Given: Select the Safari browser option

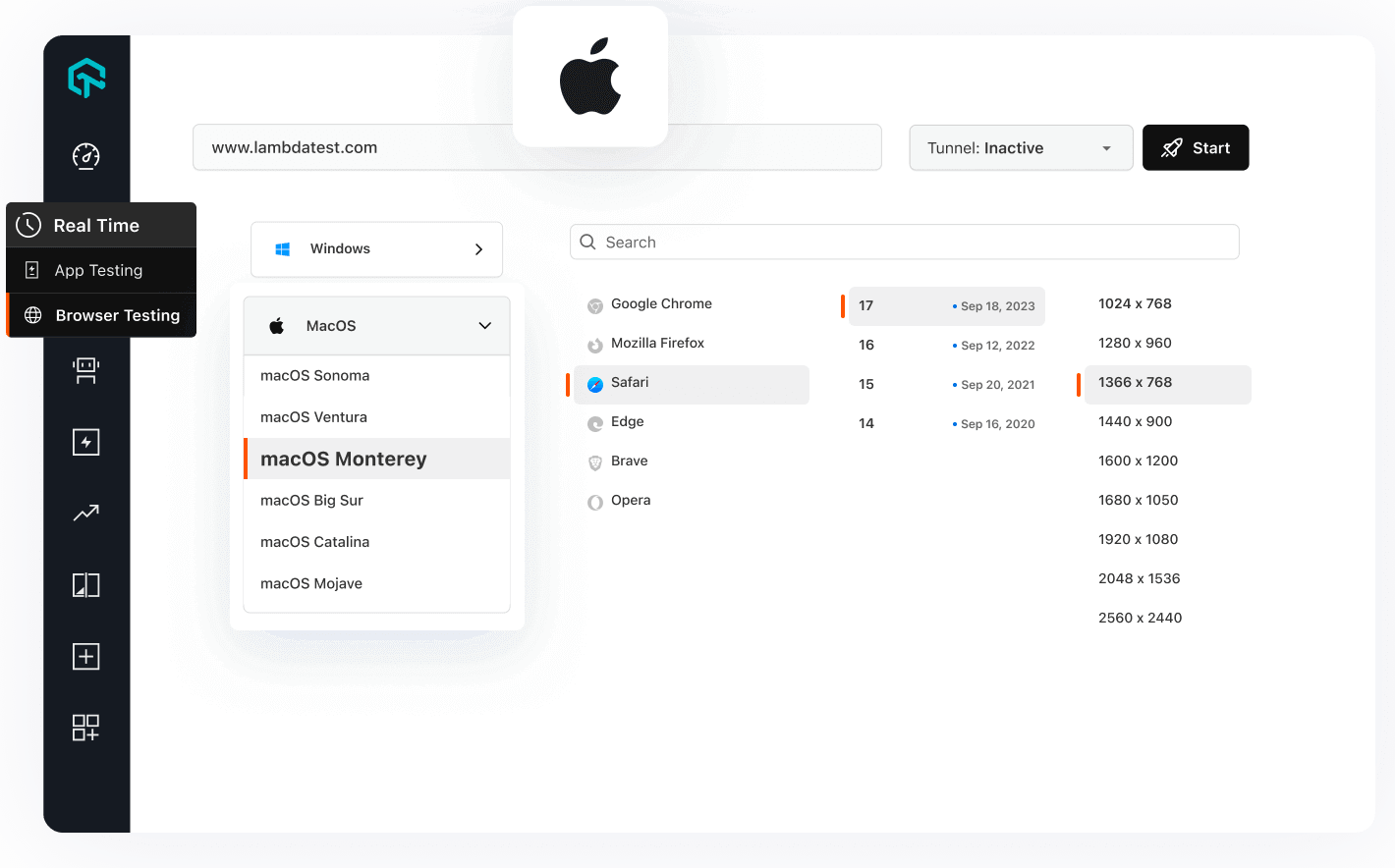Looking at the screenshot, I should coord(630,384).
